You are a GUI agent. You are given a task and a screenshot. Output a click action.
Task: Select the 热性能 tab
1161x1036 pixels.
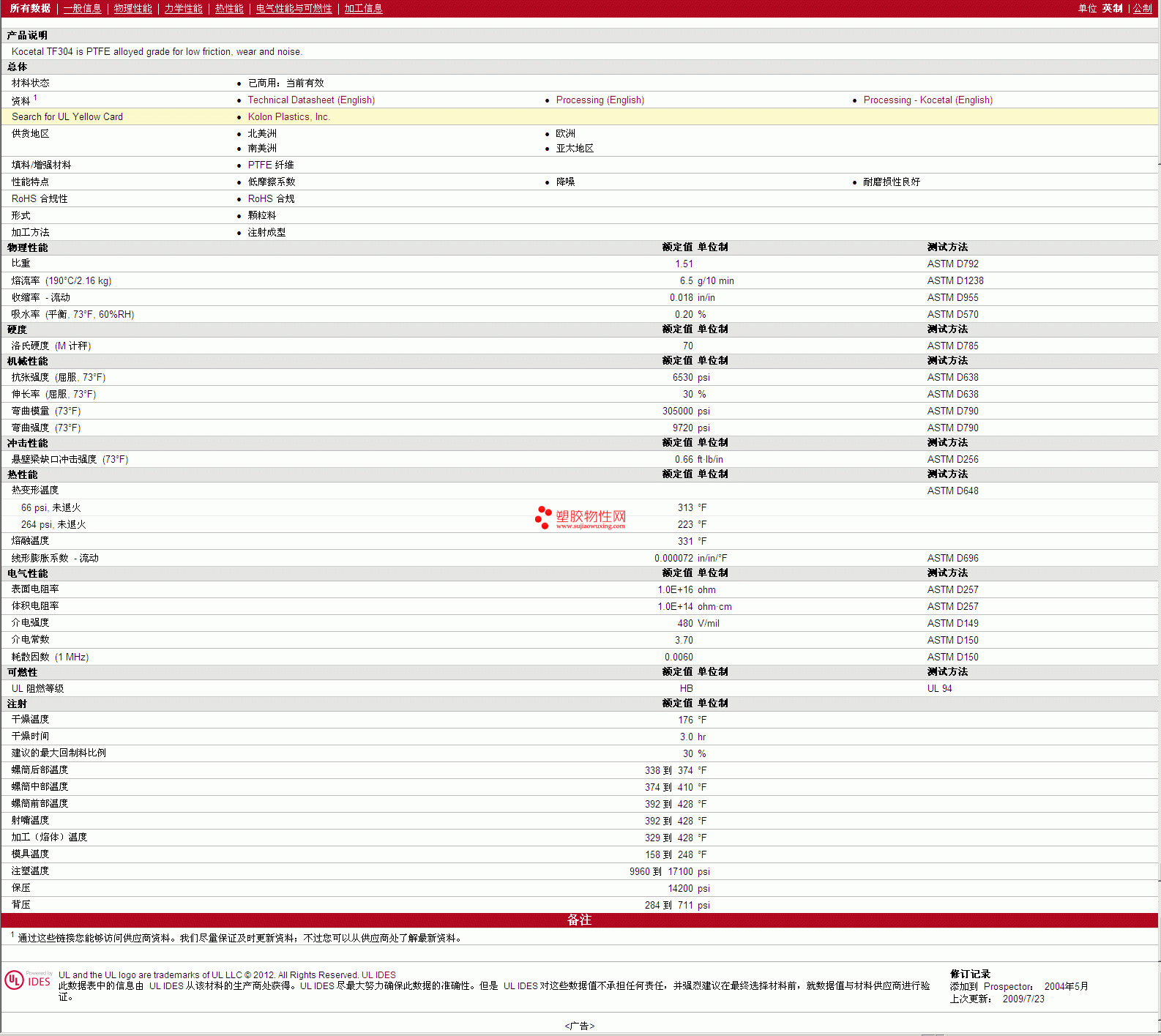[229, 9]
